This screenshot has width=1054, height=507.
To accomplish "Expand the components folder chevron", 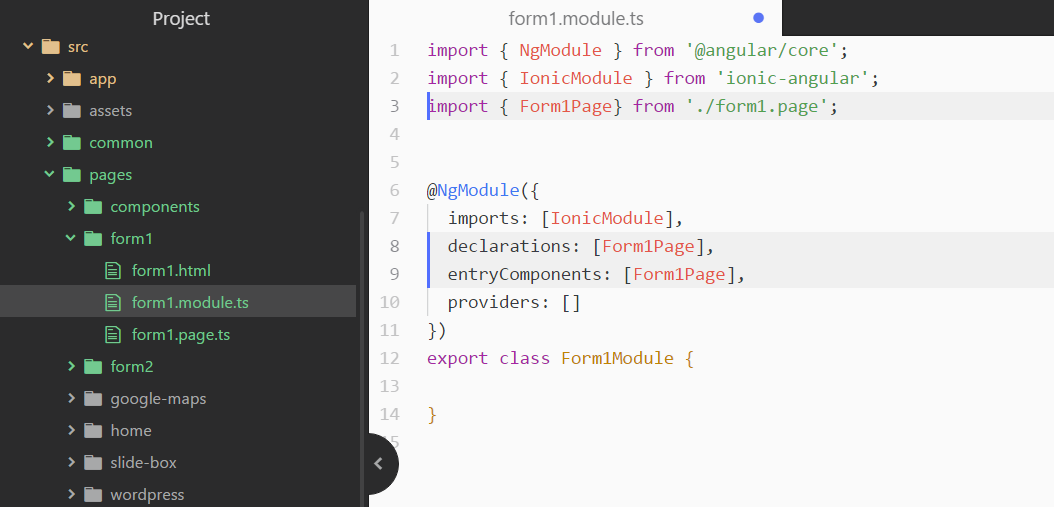I will click(x=71, y=206).
